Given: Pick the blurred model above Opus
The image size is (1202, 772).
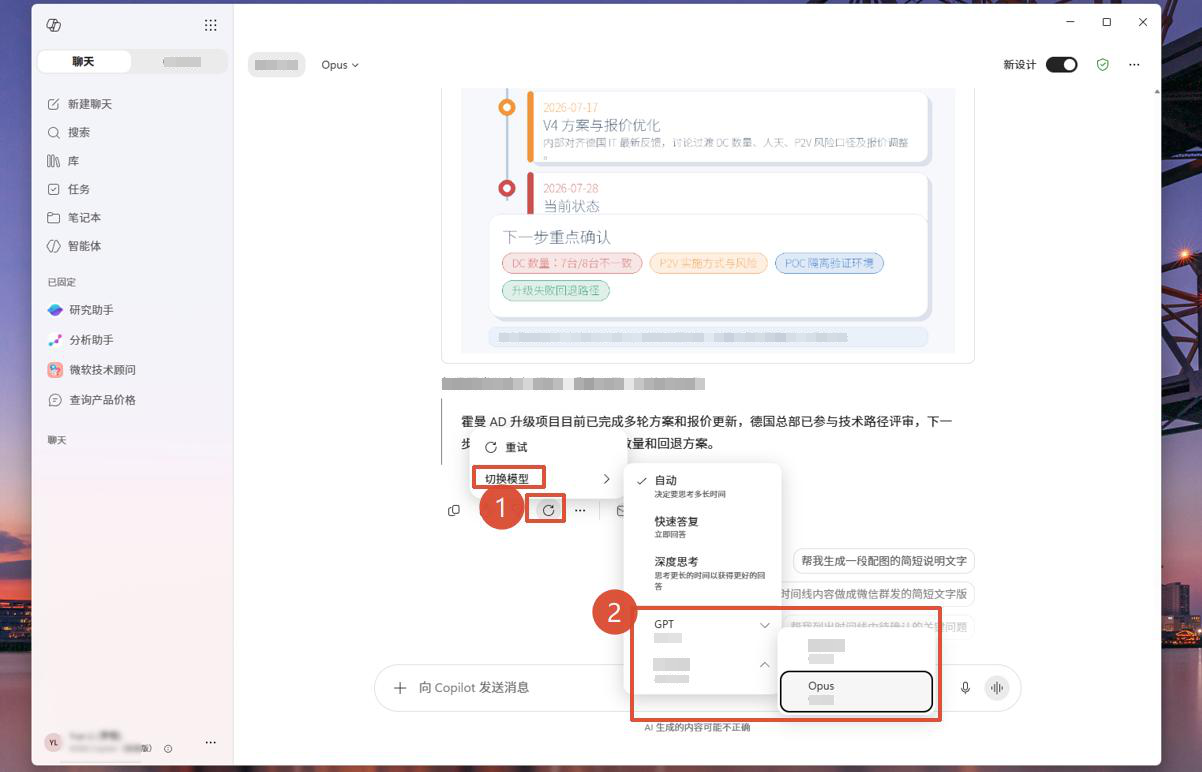Looking at the screenshot, I should [x=856, y=651].
